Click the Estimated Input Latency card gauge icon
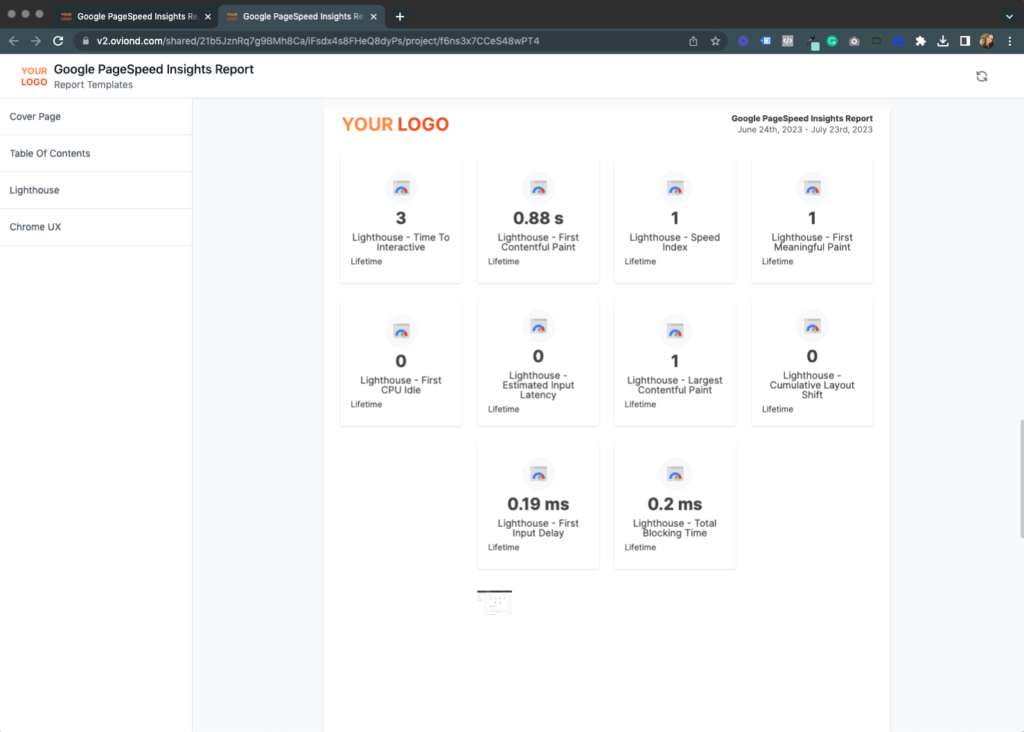 (538, 326)
